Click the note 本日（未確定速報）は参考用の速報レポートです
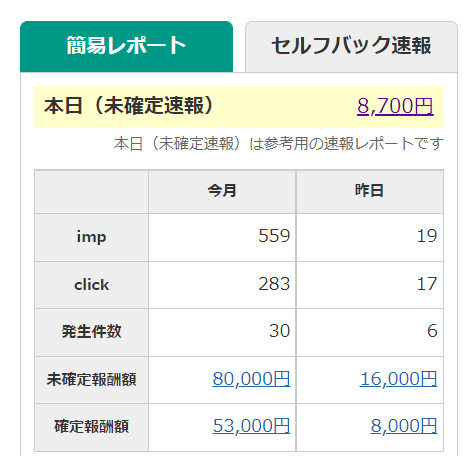465x456 pixels. pos(278,144)
